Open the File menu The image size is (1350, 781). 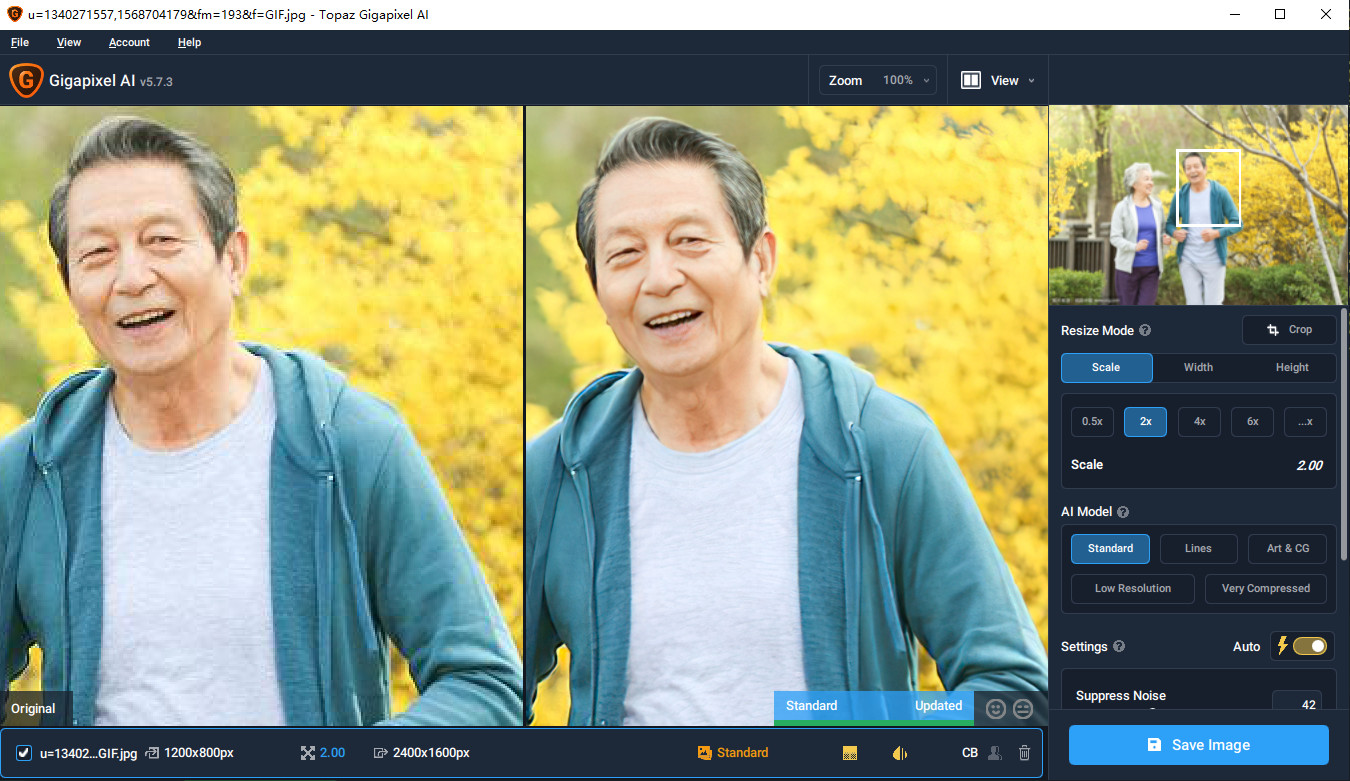(20, 42)
